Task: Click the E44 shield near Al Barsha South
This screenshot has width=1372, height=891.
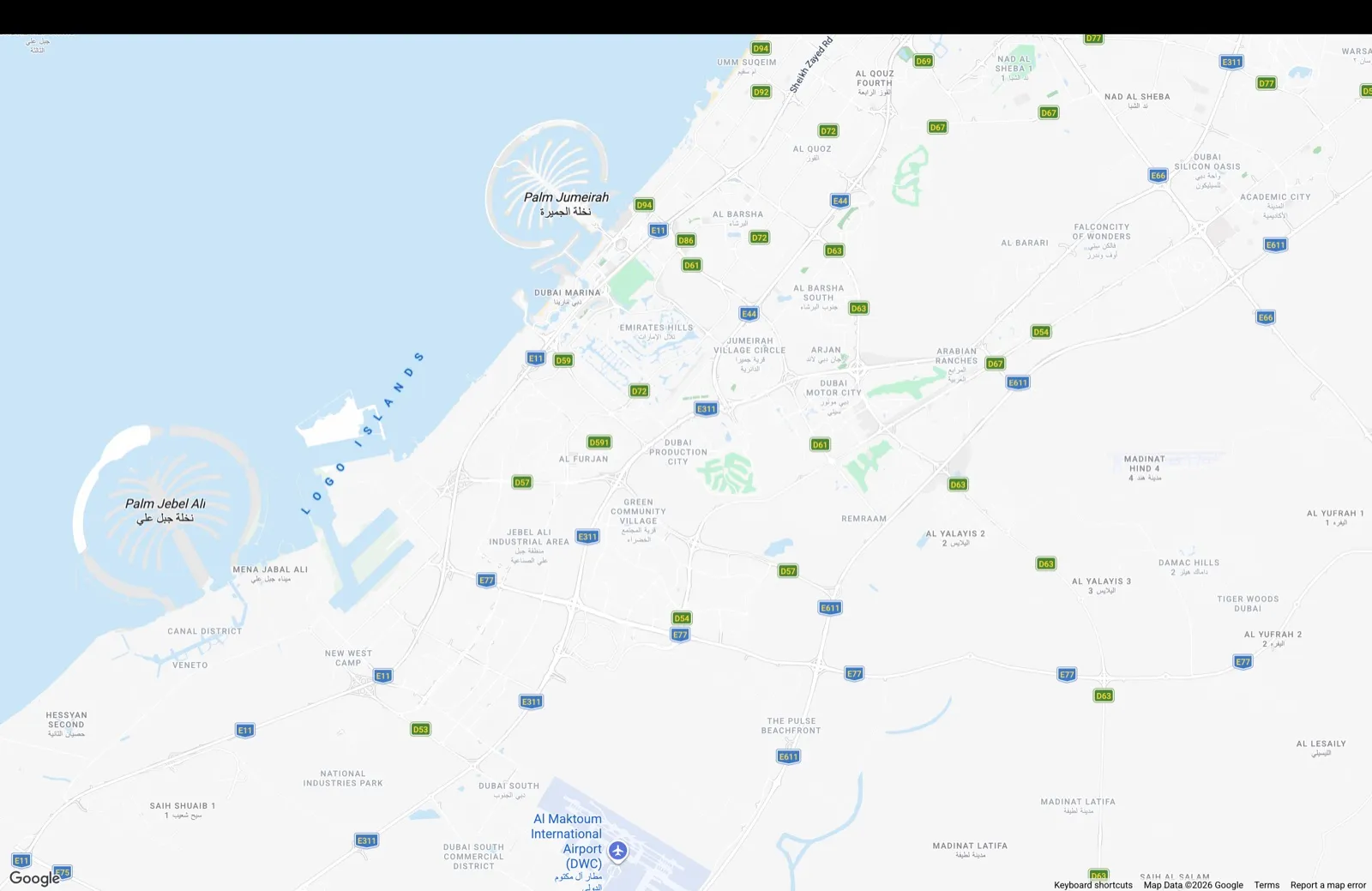Action: 749,314
